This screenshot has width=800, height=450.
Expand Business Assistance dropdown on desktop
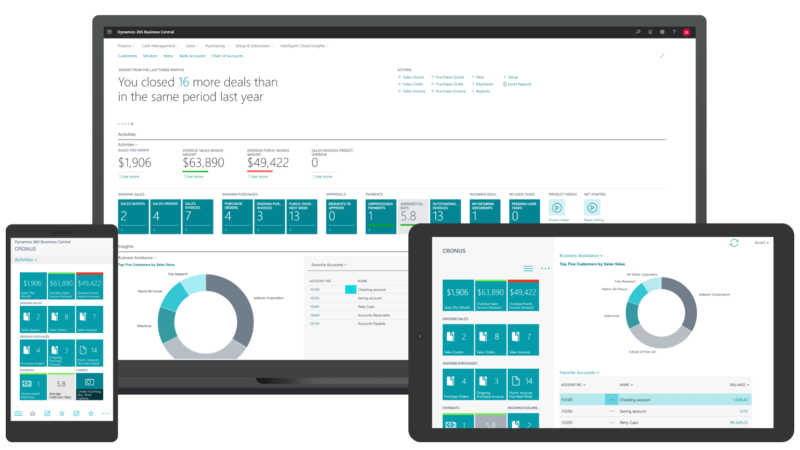click(x=137, y=258)
